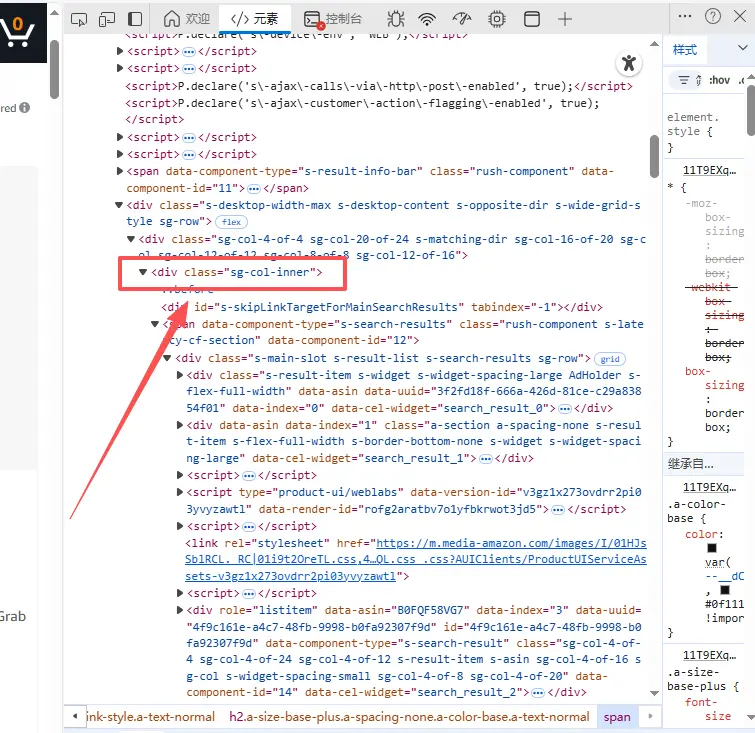Select the s-skipLinkTargetForMainSearchResults div row
The height and width of the screenshot is (733, 755).
pyautogui.click(x=382, y=307)
